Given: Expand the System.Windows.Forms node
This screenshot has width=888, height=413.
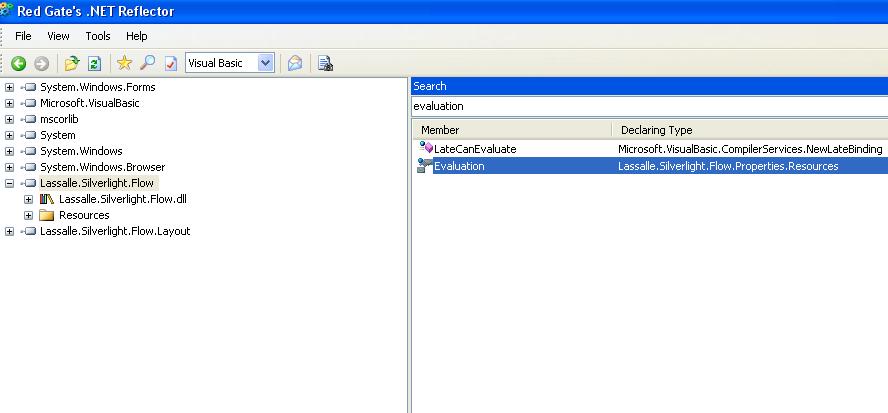Looking at the screenshot, I should pyautogui.click(x=9, y=87).
